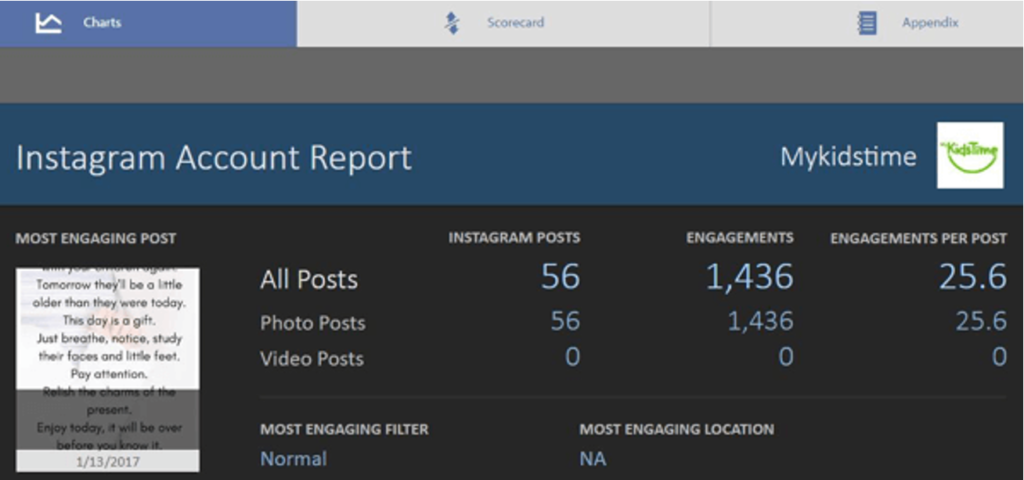Switch to the Scorecard tab
Image resolution: width=1024 pixels, height=480 pixels.
(x=504, y=24)
